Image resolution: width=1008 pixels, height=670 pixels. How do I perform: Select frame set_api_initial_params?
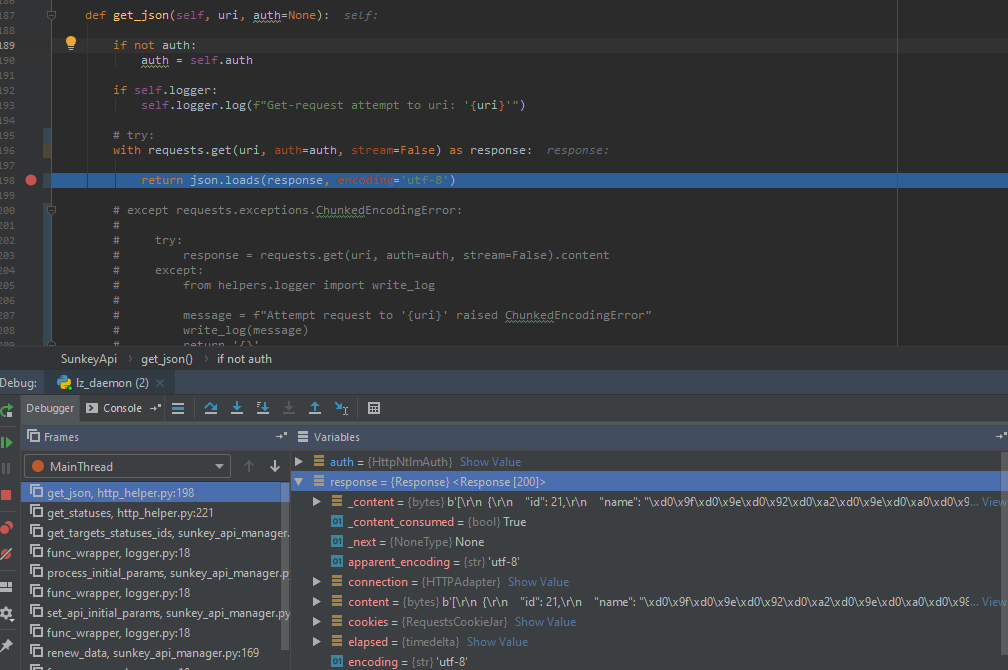(x=154, y=613)
